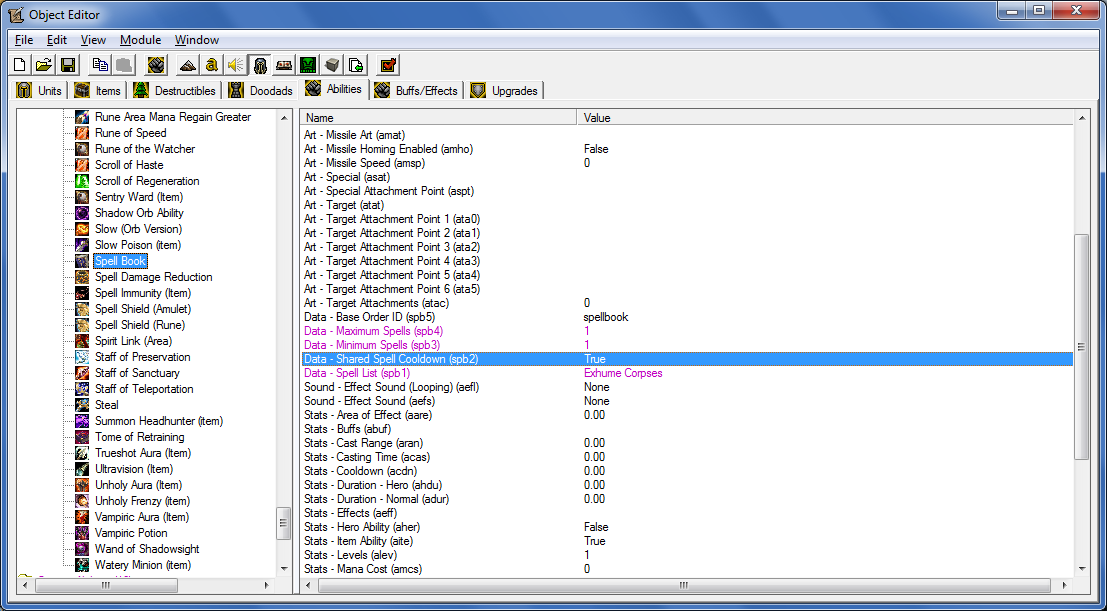
Task: Select Spell Shield (Amulet) ability
Action: 143,309
